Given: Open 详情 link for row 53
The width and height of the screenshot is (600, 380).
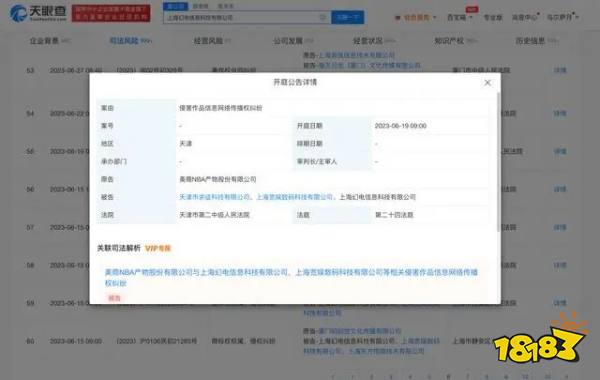Looking at the screenshot, I should (560, 70).
